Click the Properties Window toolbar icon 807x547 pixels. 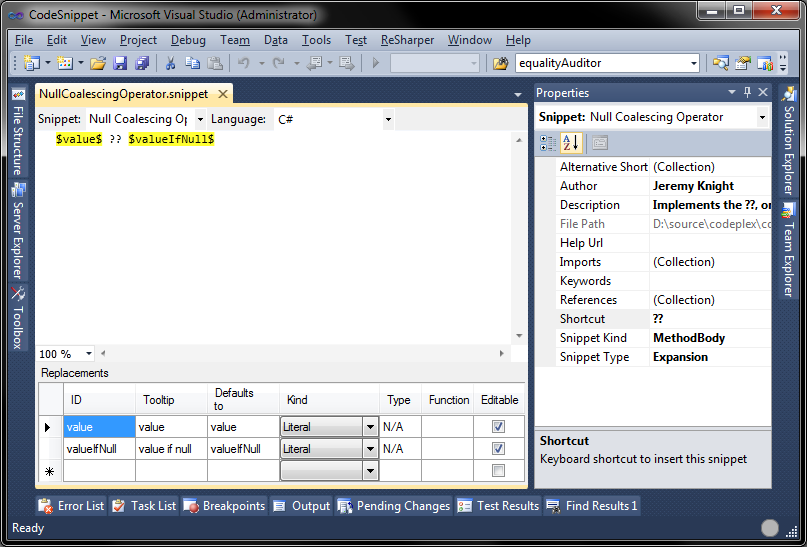(x=743, y=63)
